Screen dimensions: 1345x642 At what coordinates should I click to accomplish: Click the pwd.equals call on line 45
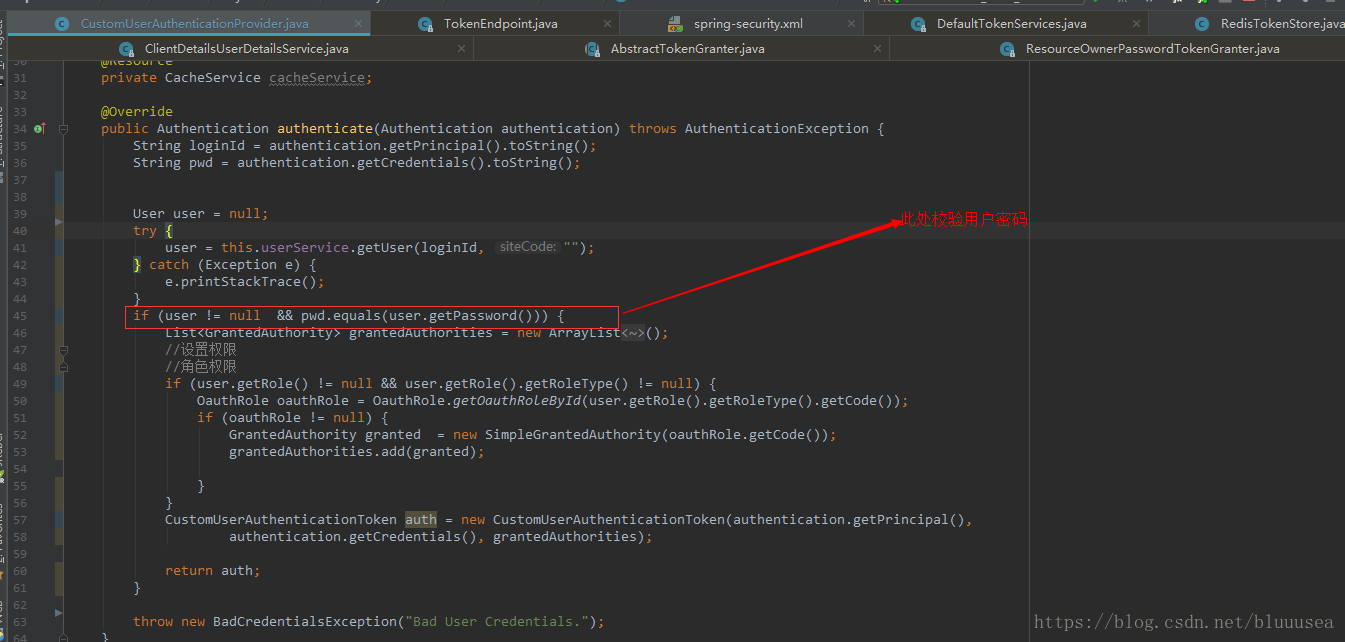[x=341, y=316]
